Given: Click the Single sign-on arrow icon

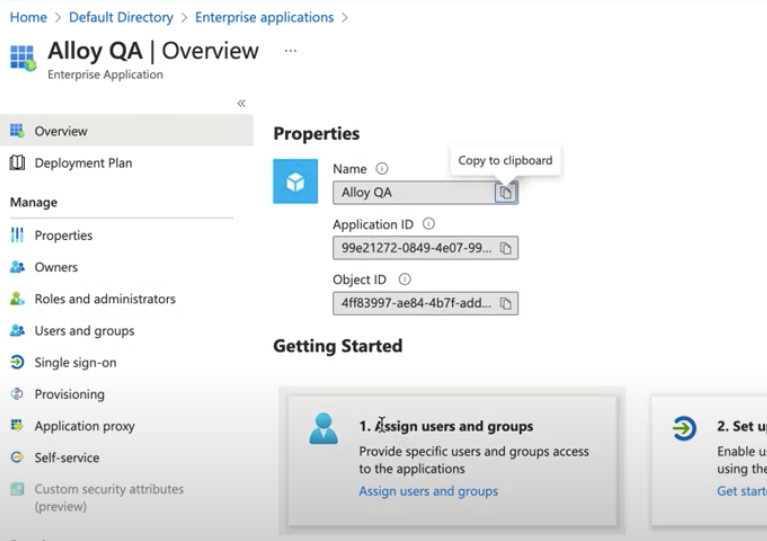Looking at the screenshot, I should click(x=17, y=362).
